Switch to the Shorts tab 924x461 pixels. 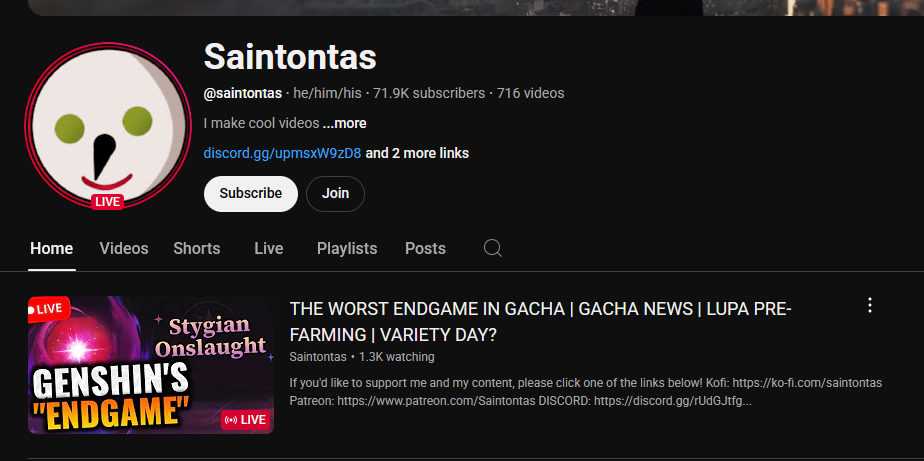click(x=197, y=248)
